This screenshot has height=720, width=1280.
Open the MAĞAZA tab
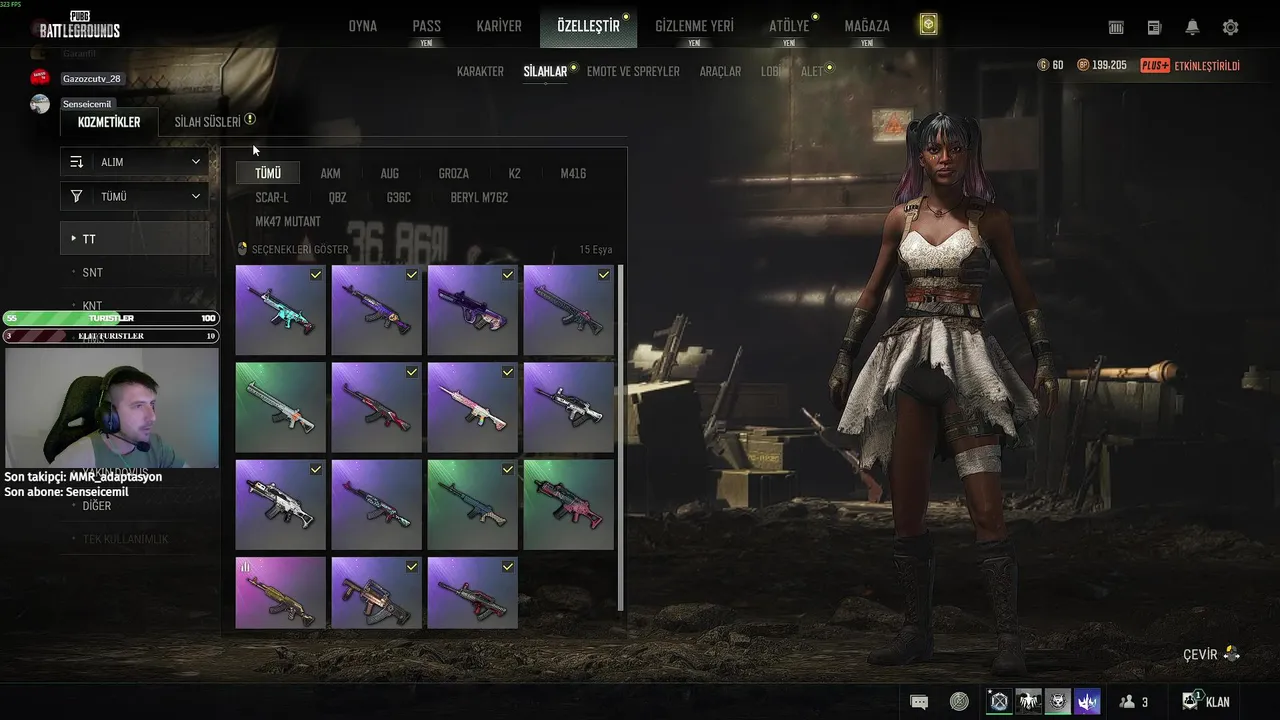tap(867, 27)
